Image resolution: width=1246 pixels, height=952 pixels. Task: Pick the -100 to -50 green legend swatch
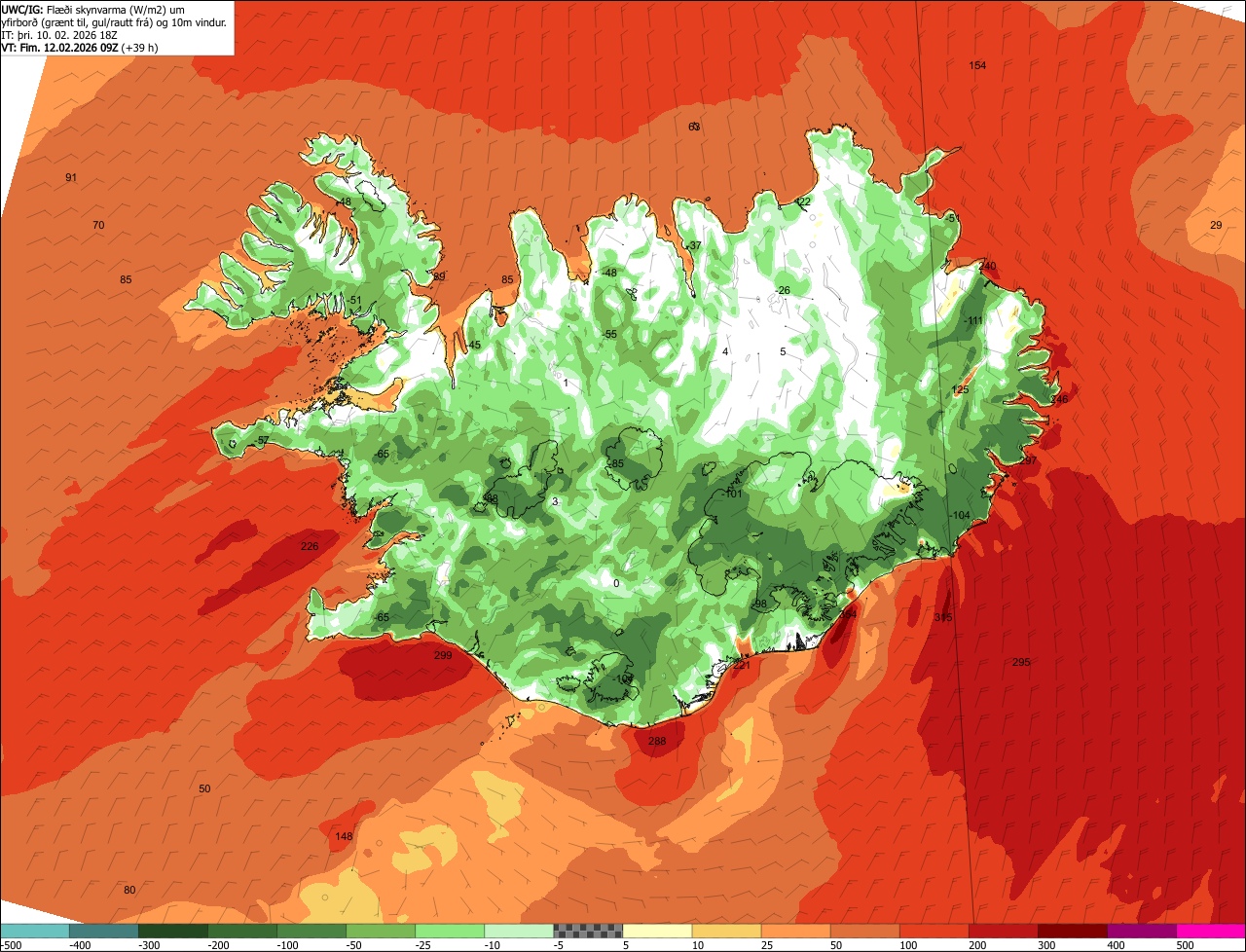[311, 931]
